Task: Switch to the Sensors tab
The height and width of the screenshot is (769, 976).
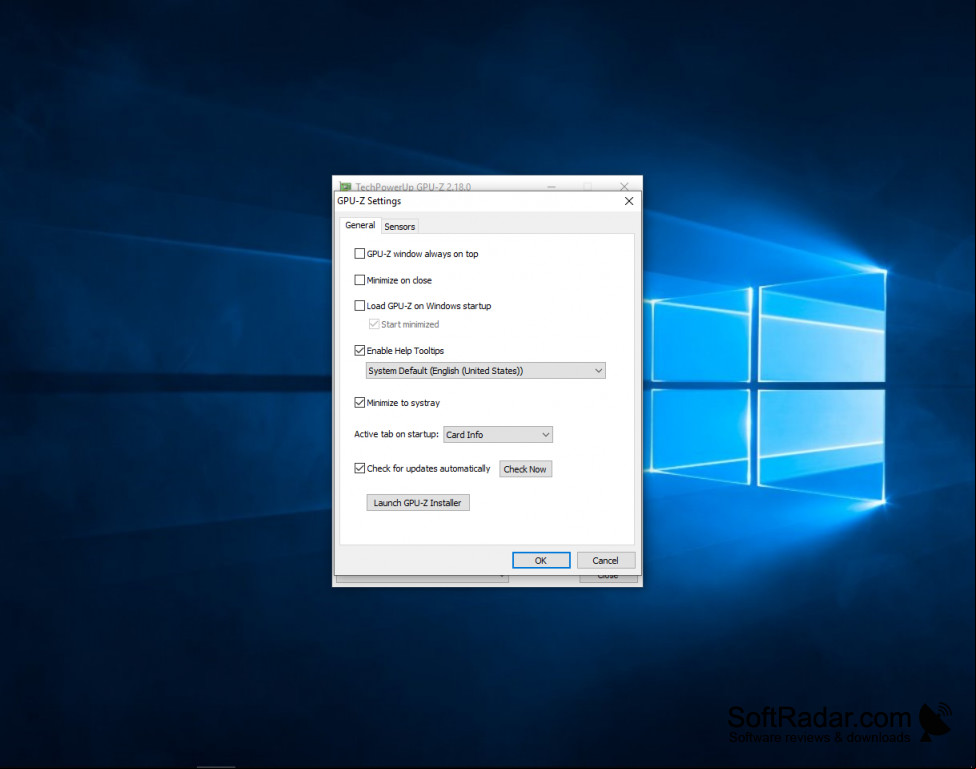Action: (399, 226)
